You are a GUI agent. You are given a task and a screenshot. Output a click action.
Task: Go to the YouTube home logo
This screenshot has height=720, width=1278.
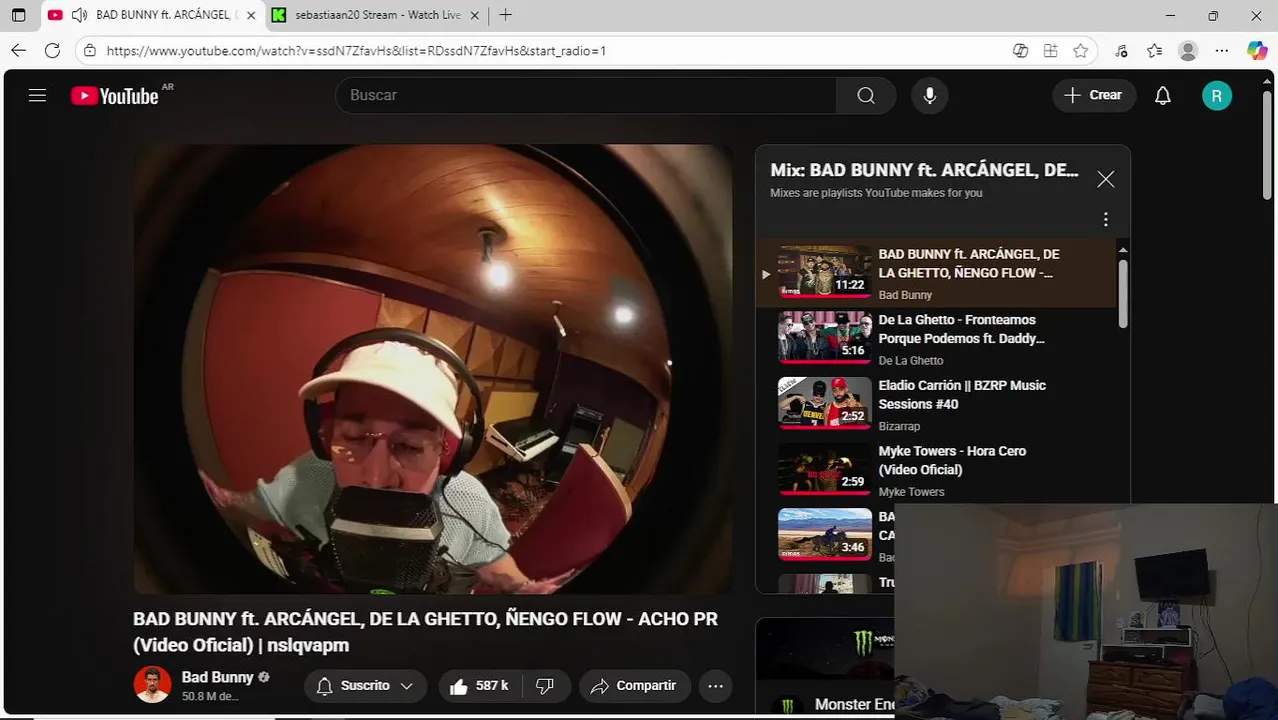pos(115,96)
